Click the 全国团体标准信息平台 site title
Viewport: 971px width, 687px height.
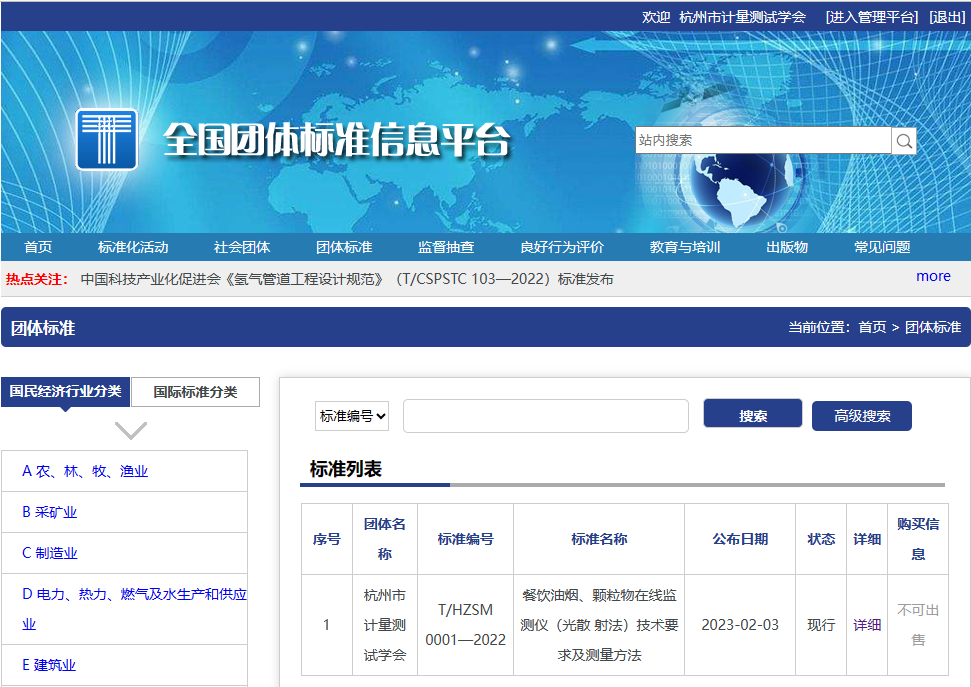[x=337, y=139]
